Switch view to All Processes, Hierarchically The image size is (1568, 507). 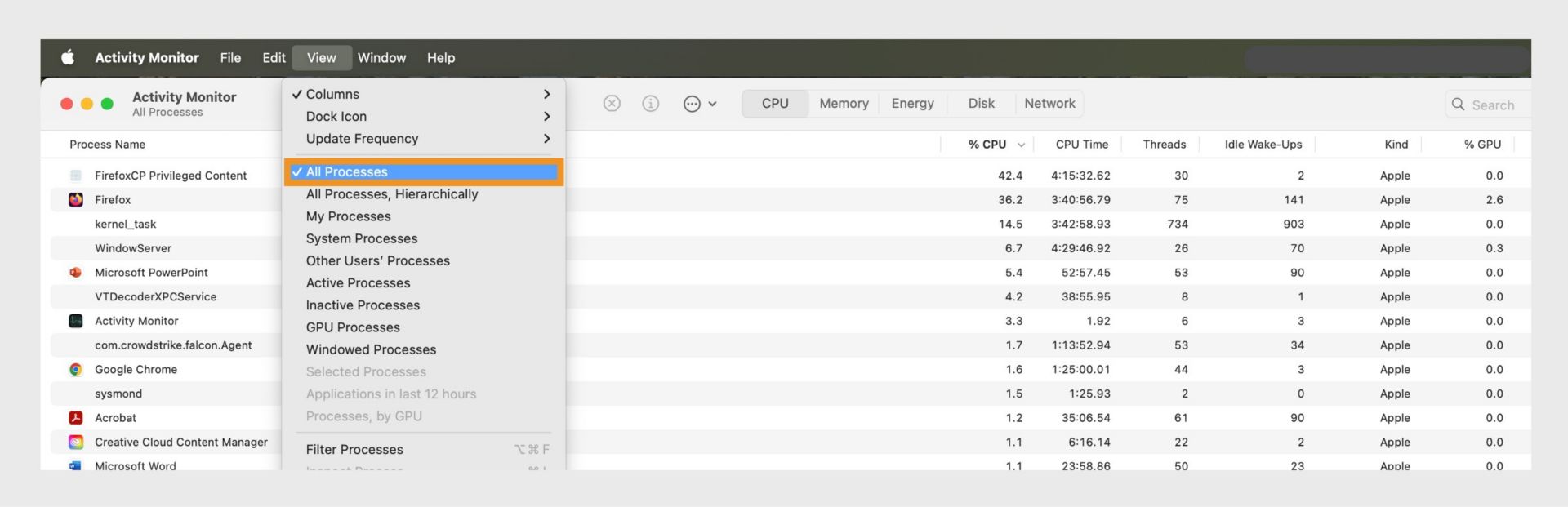392,194
